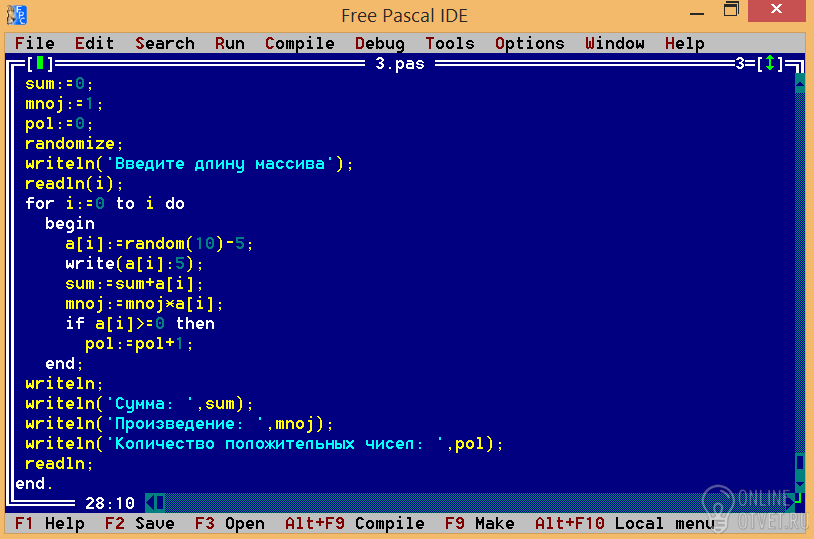Close the Free Pascal IDE window
The image size is (814, 539).
coord(777,10)
